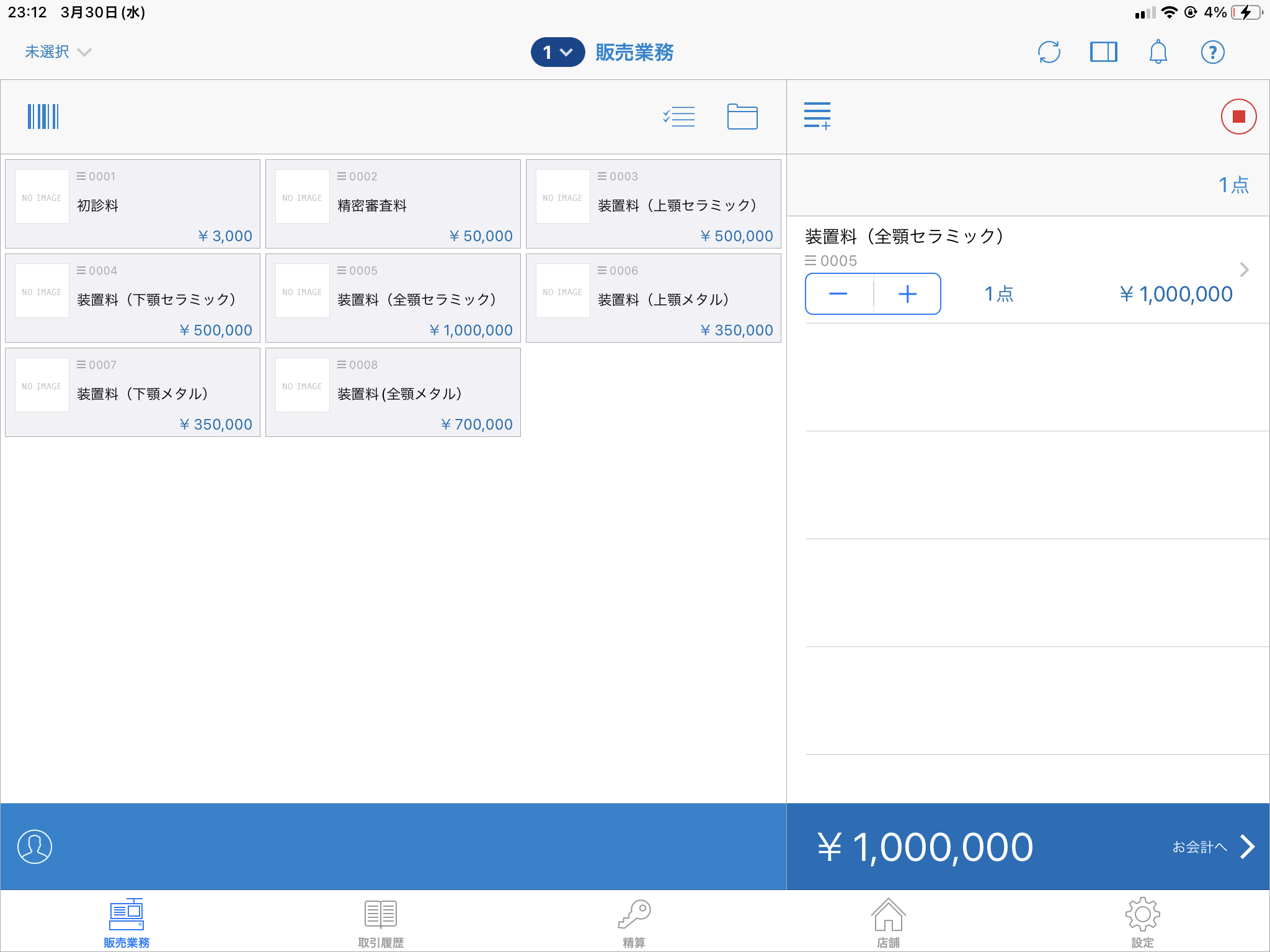This screenshot has height=952, width=1270.
Task: Tap the barcode scanner icon
Action: 43,117
